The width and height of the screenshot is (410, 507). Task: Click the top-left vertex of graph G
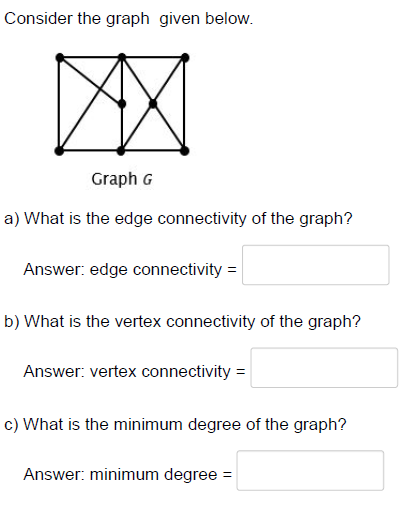point(60,58)
